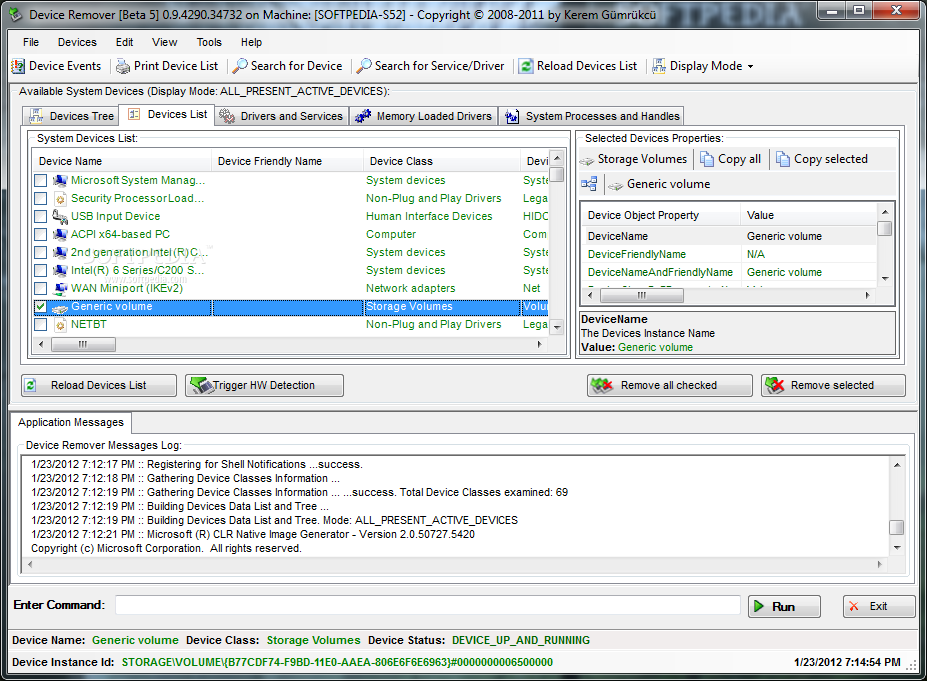This screenshot has height=681, width=927.
Task: Click the Memory Loaded Drivers tab icon
Action: pyautogui.click(x=362, y=116)
